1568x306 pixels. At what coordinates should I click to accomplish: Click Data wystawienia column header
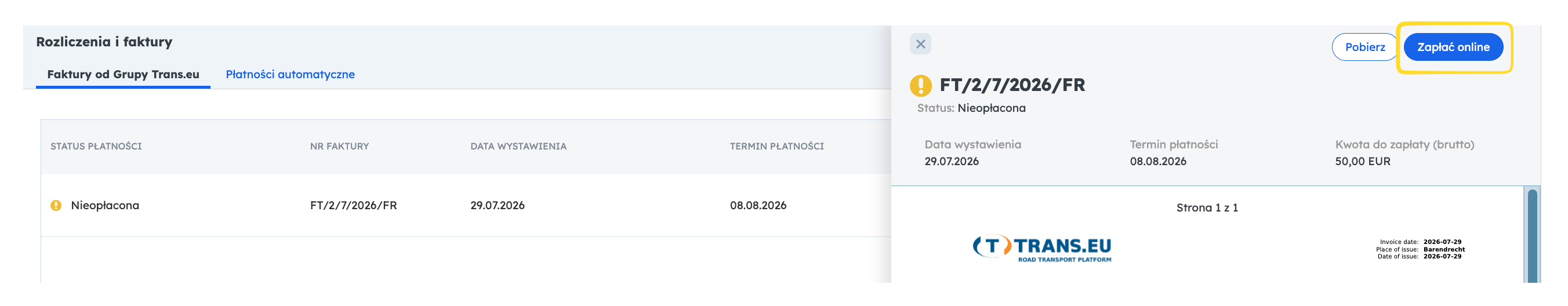(x=518, y=146)
